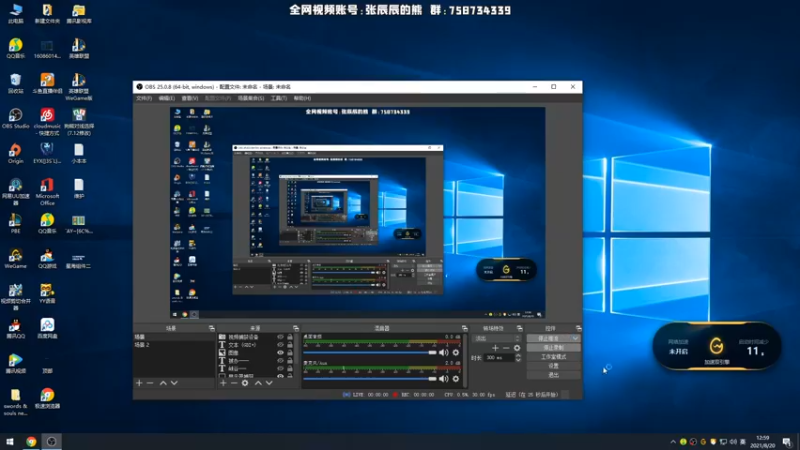Viewport: 800px width, 450px height.
Task: Open the scene transition type dropdown
Action: click(x=497, y=338)
